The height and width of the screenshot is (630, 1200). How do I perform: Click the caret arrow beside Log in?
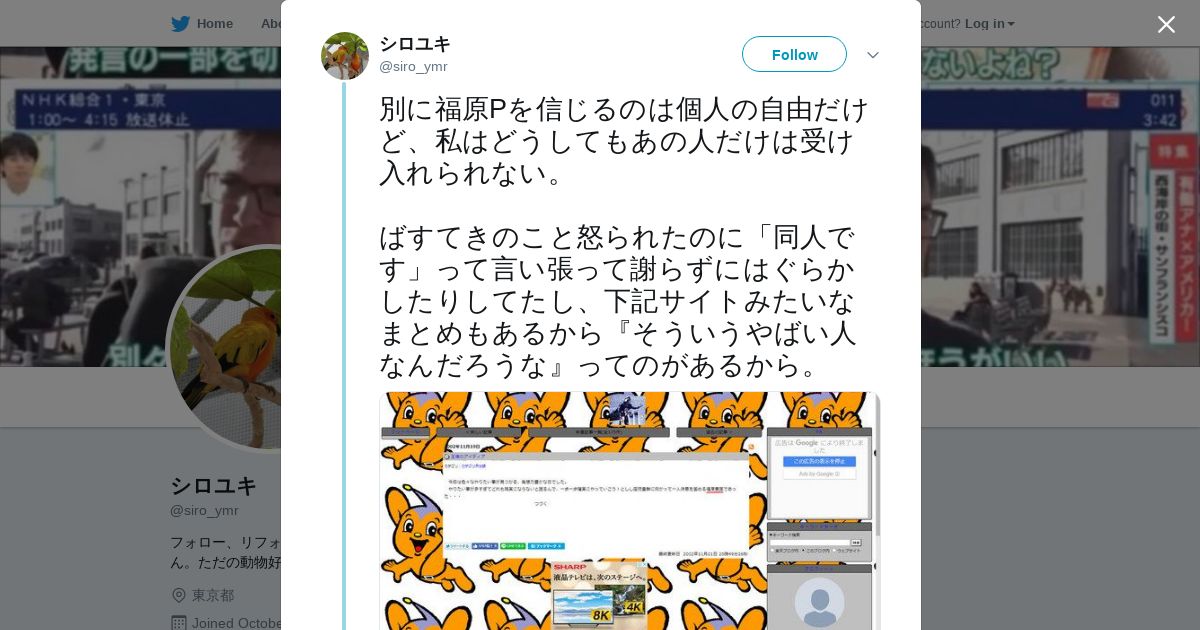click(x=1011, y=24)
